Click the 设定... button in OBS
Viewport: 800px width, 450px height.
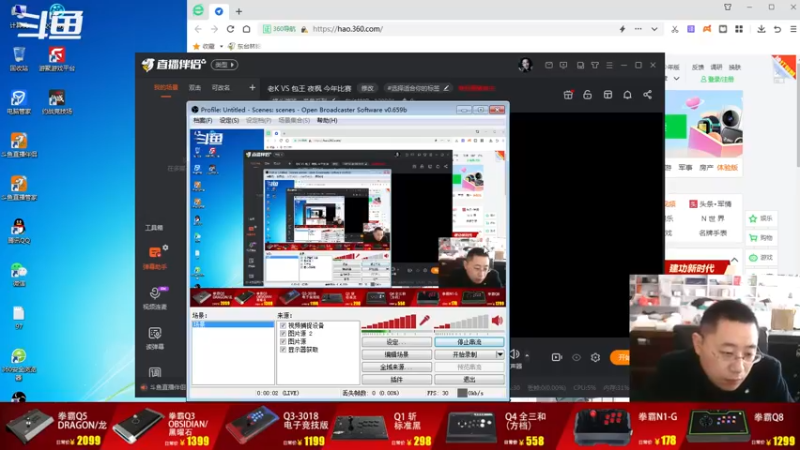[x=397, y=342]
